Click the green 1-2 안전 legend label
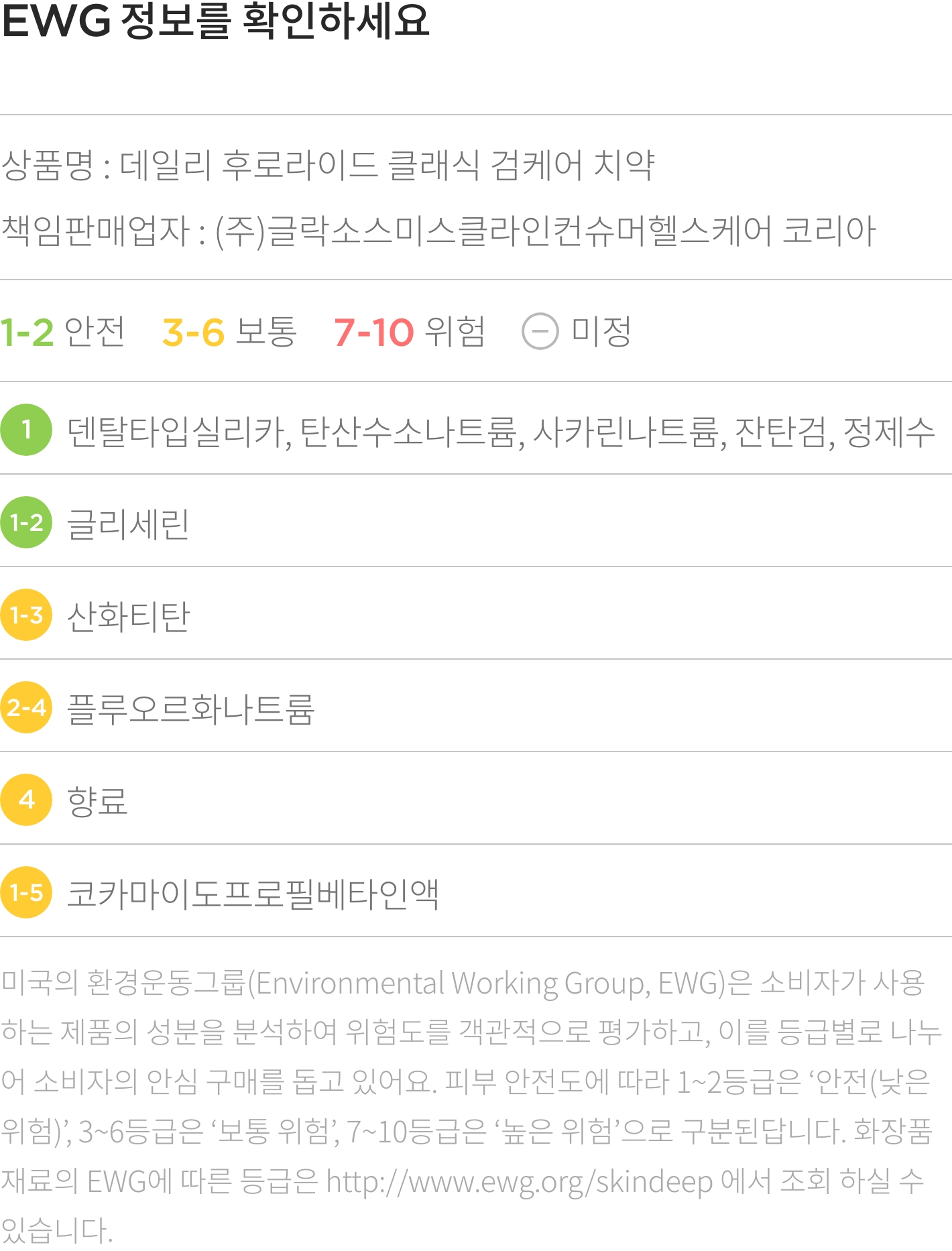This screenshot has height=1251, width=952. point(62,332)
